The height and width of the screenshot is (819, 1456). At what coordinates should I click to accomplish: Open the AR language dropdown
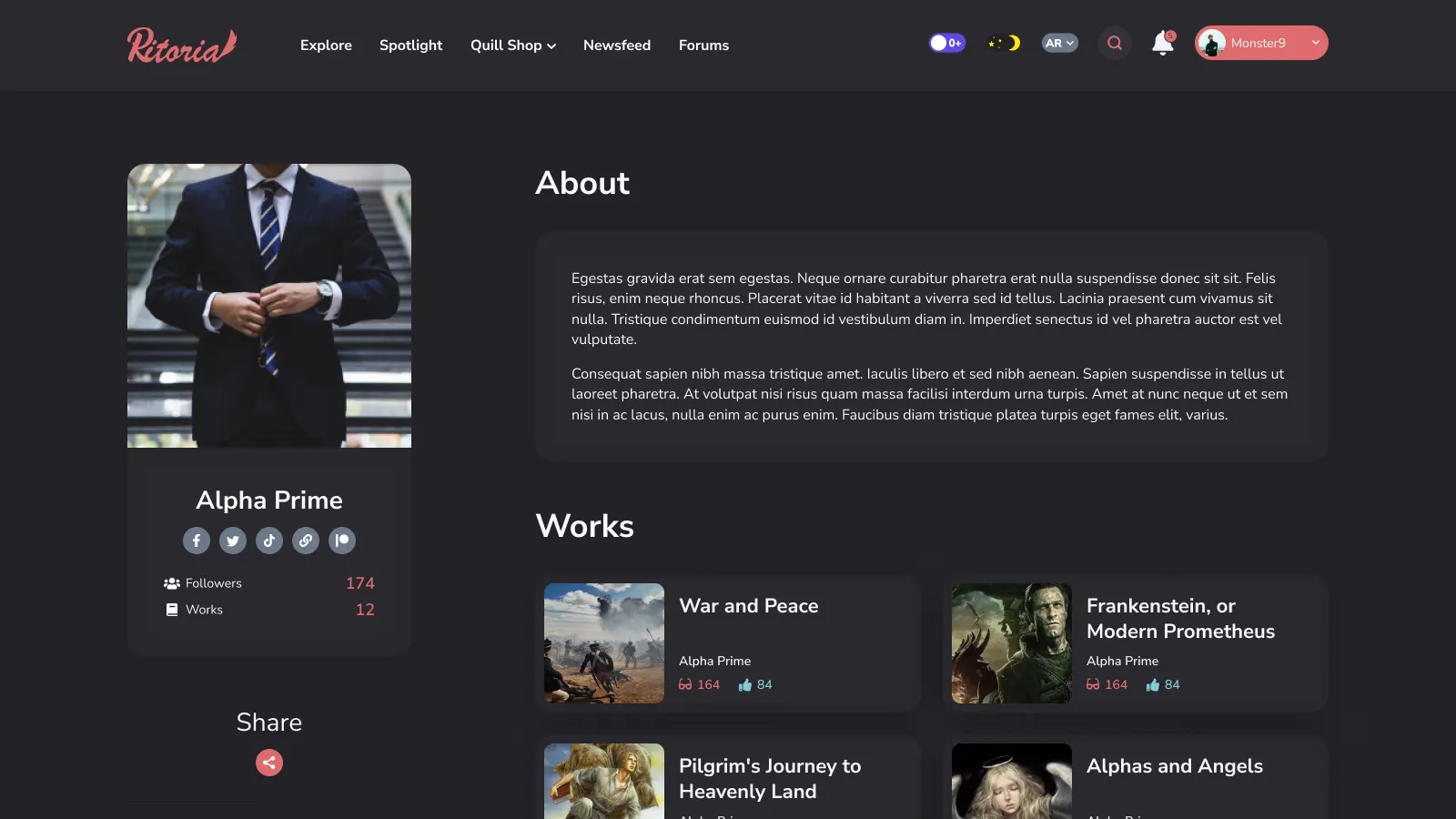(x=1060, y=43)
